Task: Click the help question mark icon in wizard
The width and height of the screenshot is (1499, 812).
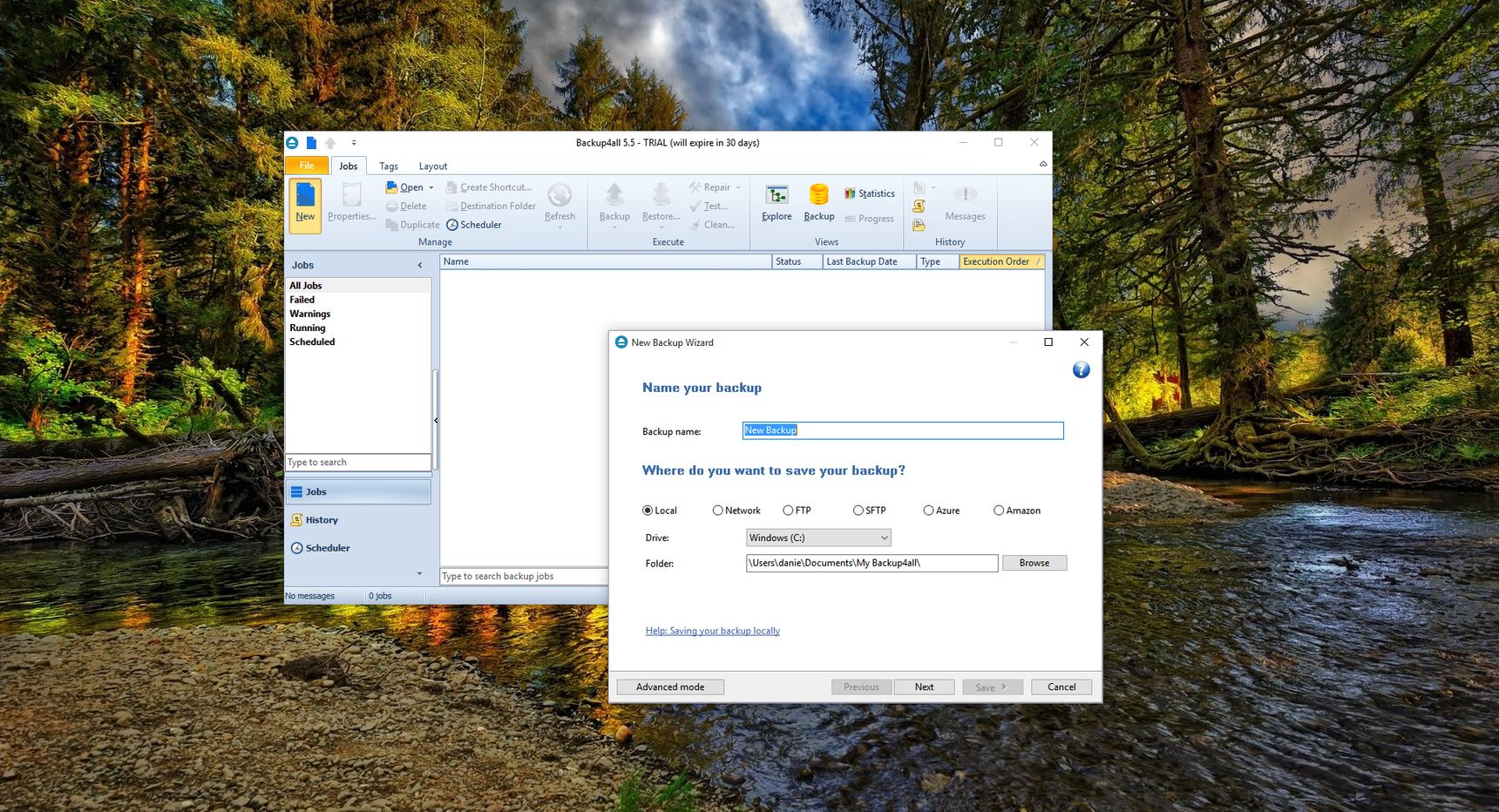Action: point(1081,370)
